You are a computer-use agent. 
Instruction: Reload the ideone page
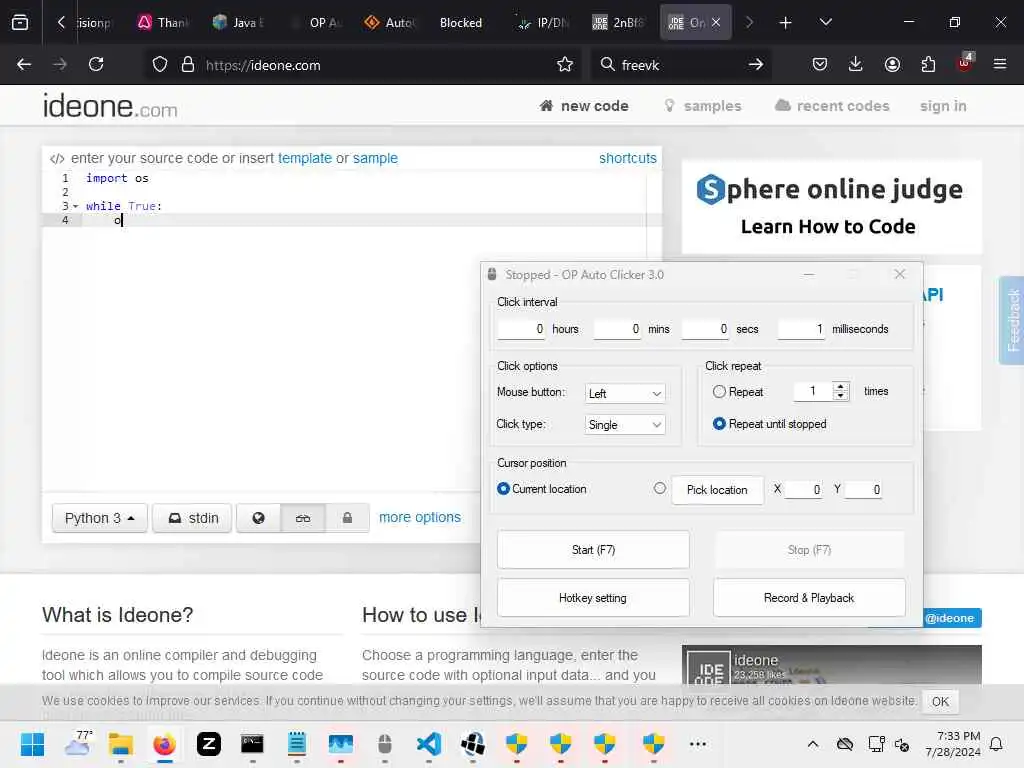(x=96, y=64)
